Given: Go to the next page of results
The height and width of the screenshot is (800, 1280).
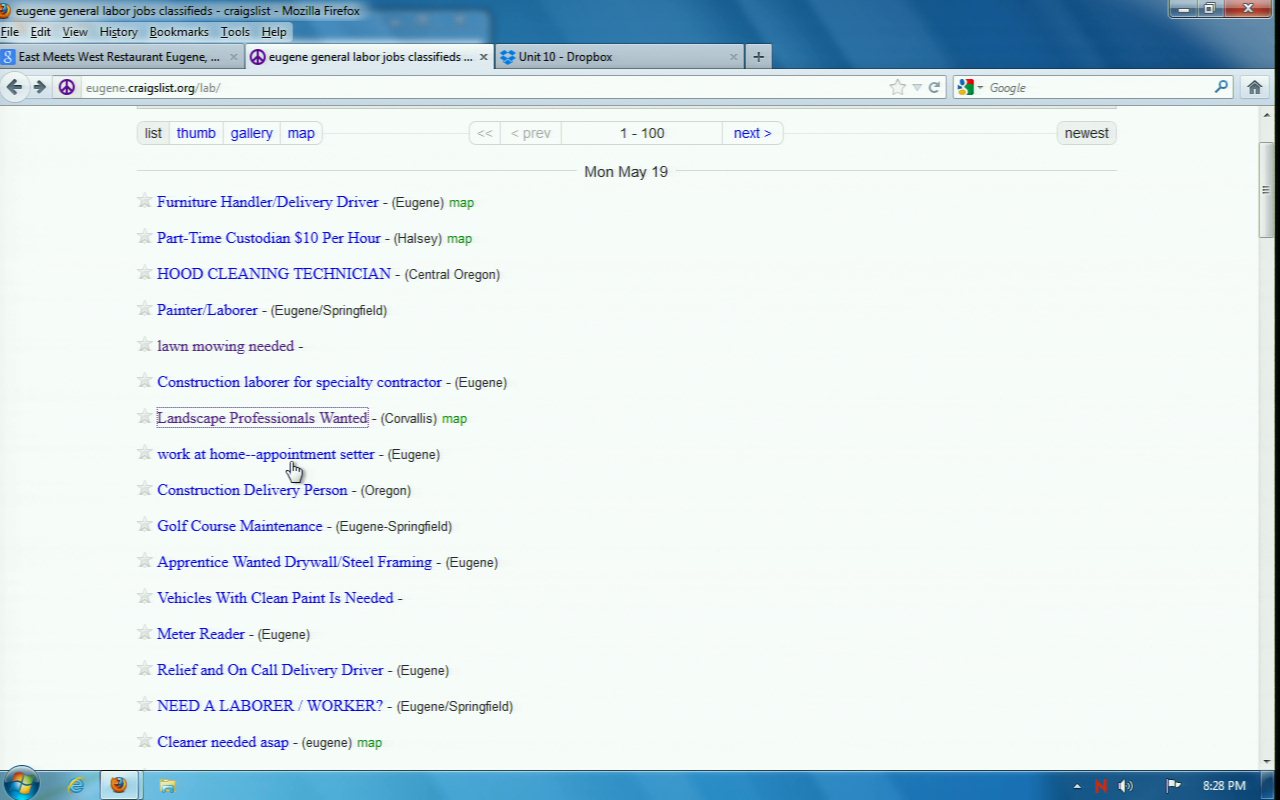Looking at the screenshot, I should [752, 133].
